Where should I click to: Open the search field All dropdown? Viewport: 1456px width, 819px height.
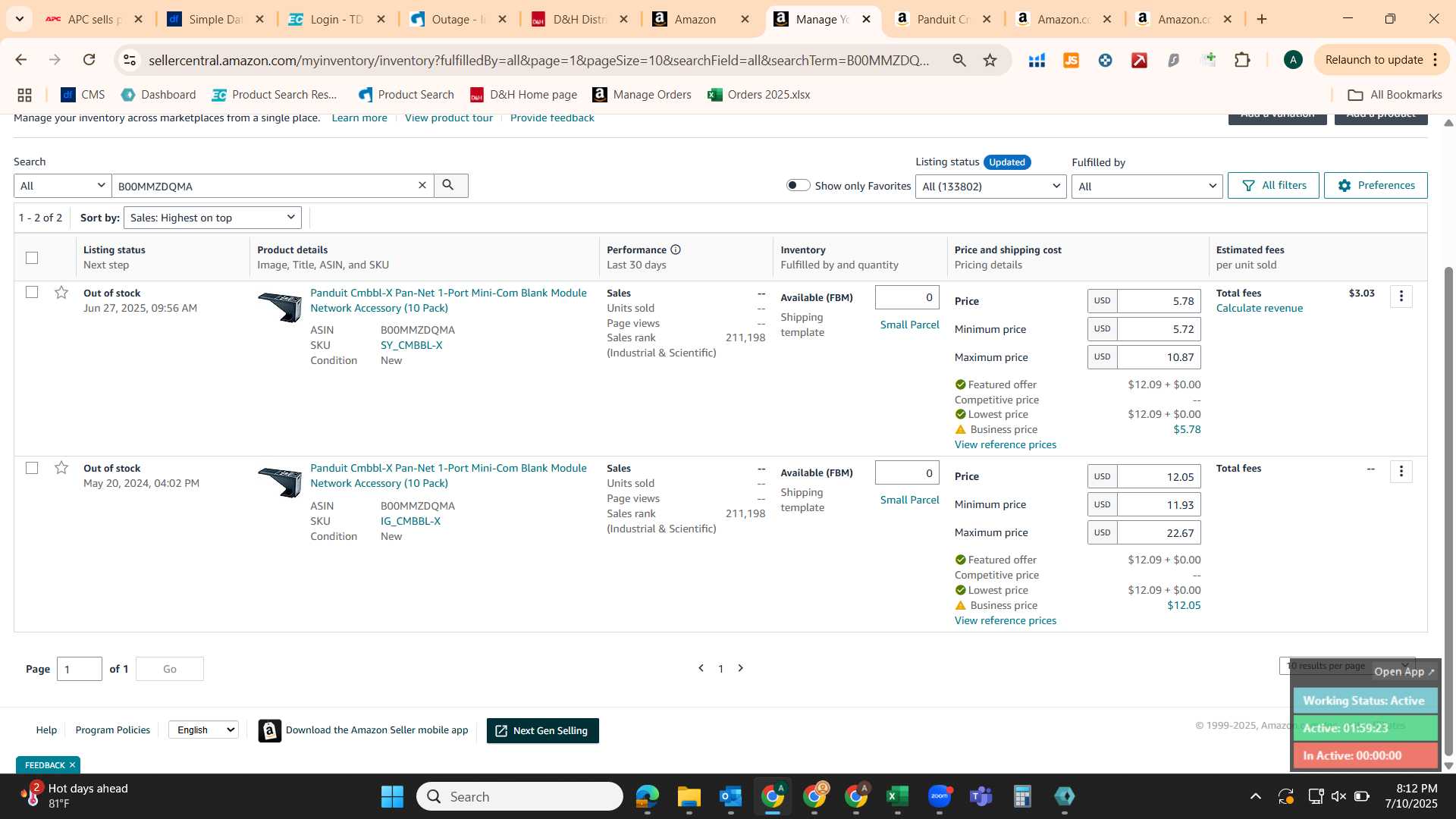click(x=62, y=186)
